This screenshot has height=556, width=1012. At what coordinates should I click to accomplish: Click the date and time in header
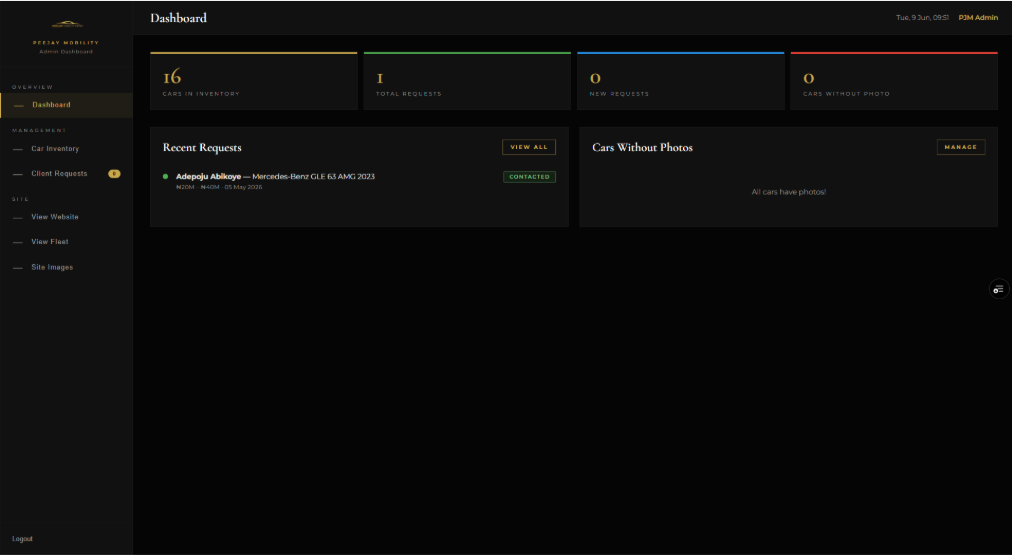pyautogui.click(x=922, y=18)
